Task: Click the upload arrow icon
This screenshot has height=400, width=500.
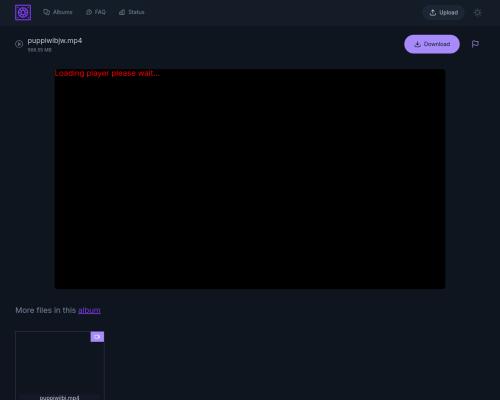Action: pyautogui.click(x=433, y=13)
